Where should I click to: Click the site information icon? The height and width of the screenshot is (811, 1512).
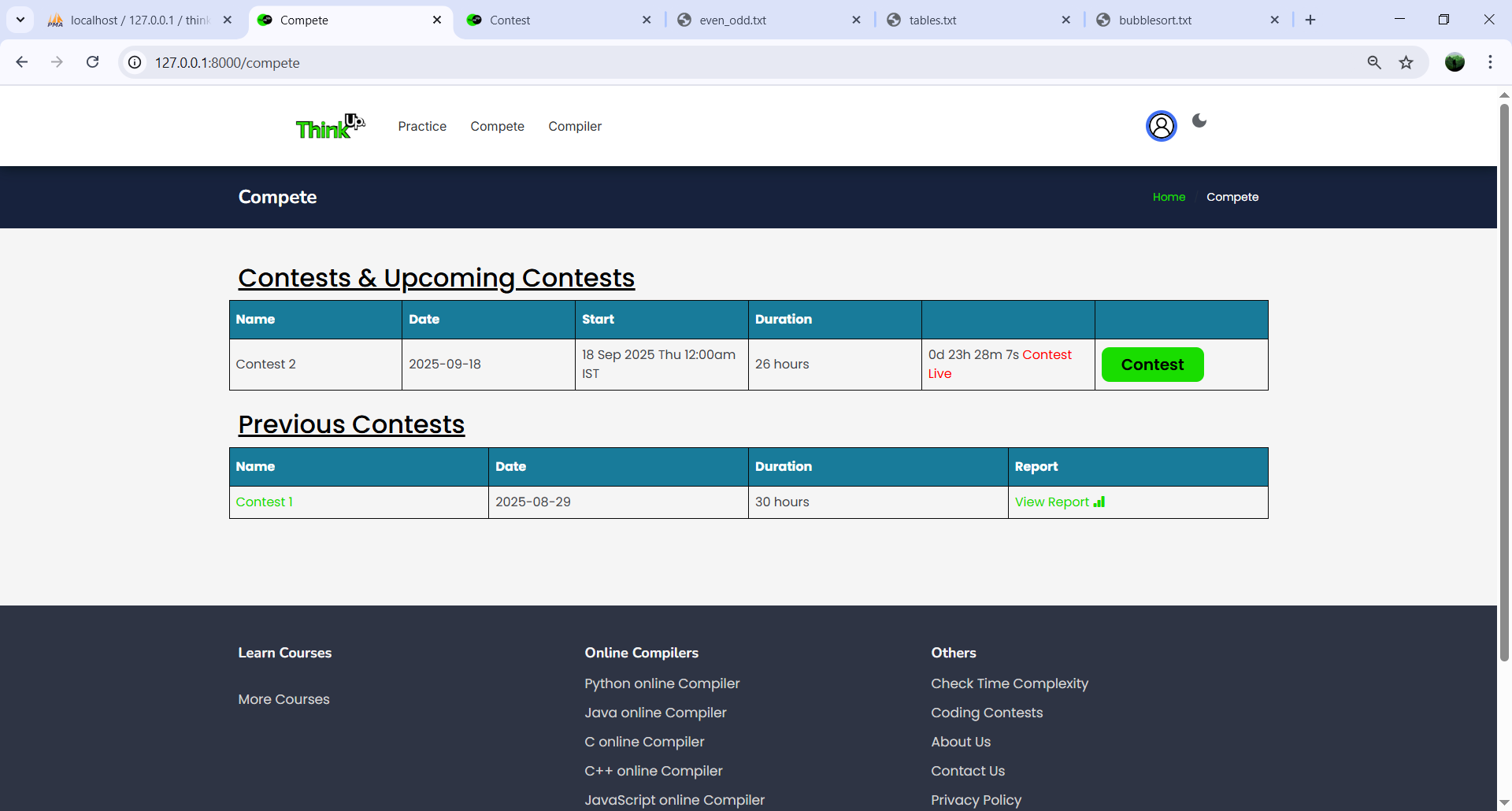point(135,62)
